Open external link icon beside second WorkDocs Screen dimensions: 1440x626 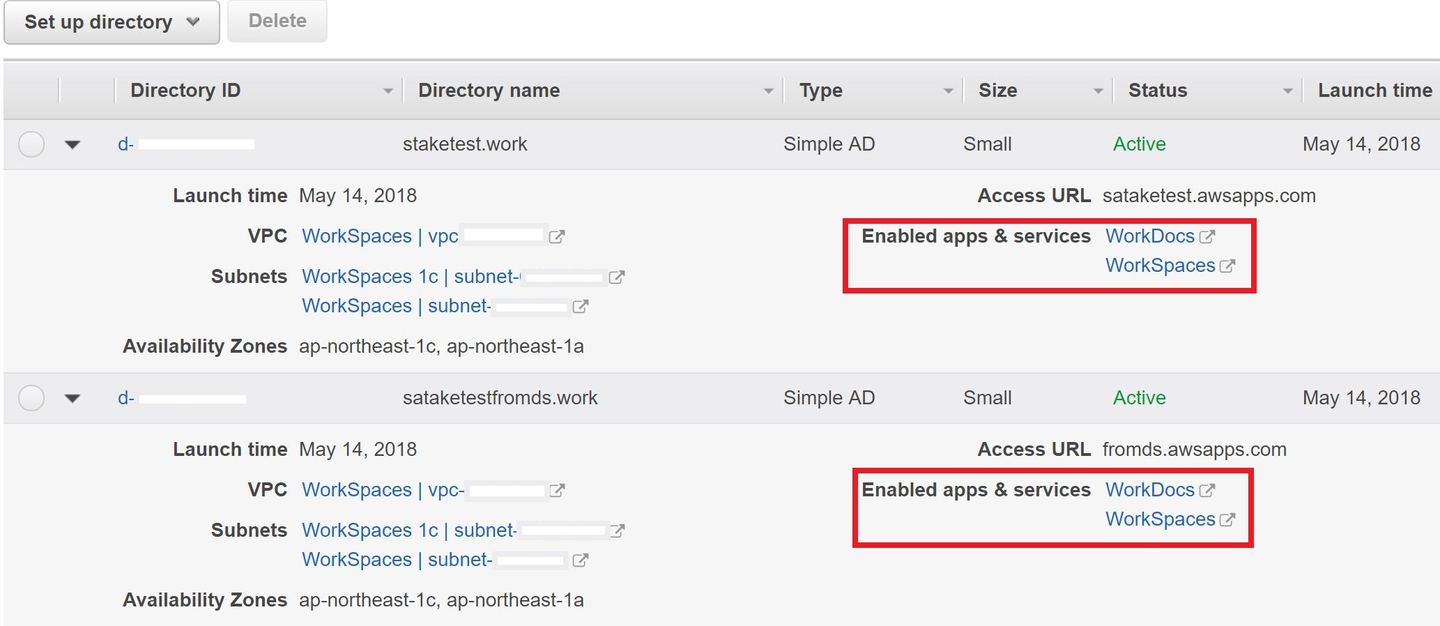point(1207,491)
